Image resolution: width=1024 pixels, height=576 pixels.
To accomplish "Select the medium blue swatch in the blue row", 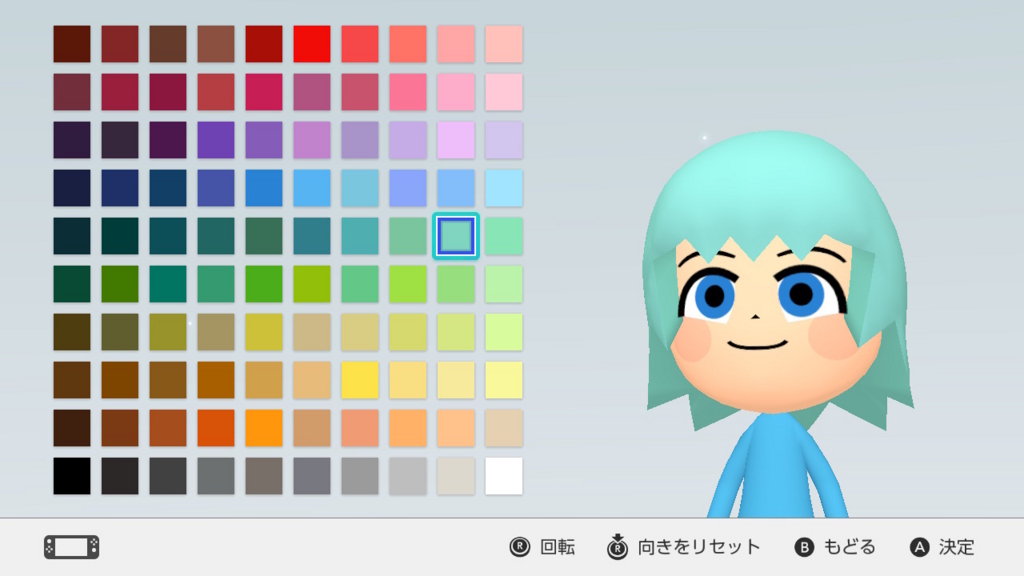I will 264,188.
